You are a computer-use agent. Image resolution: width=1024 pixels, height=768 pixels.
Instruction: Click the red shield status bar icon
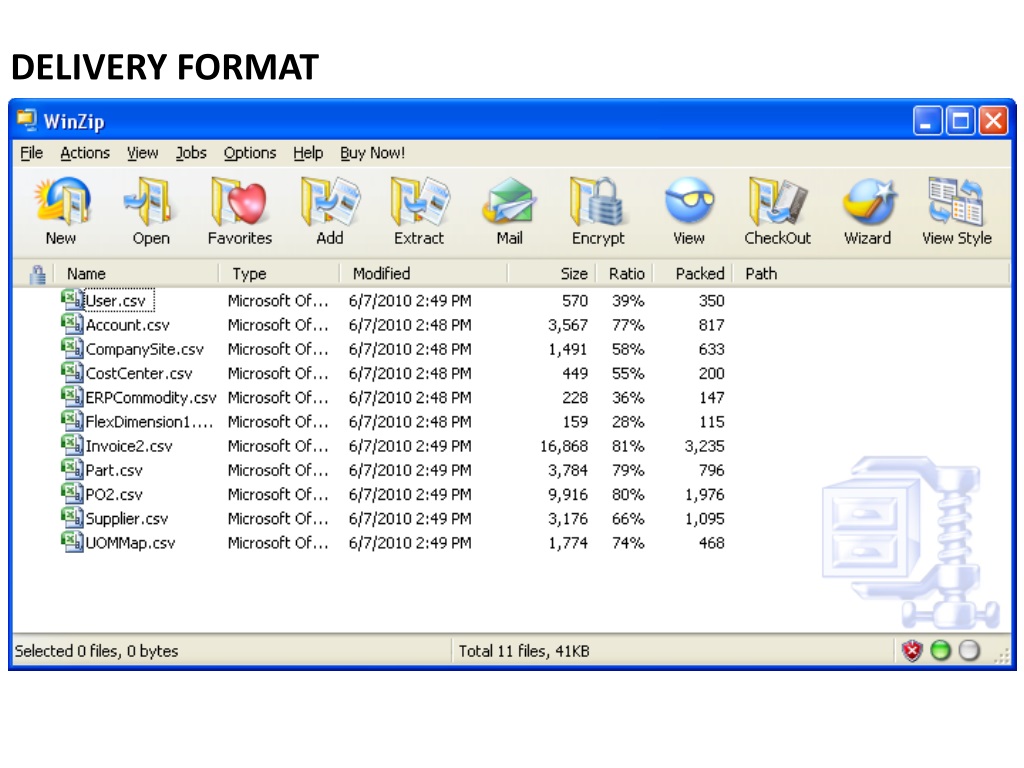point(912,650)
